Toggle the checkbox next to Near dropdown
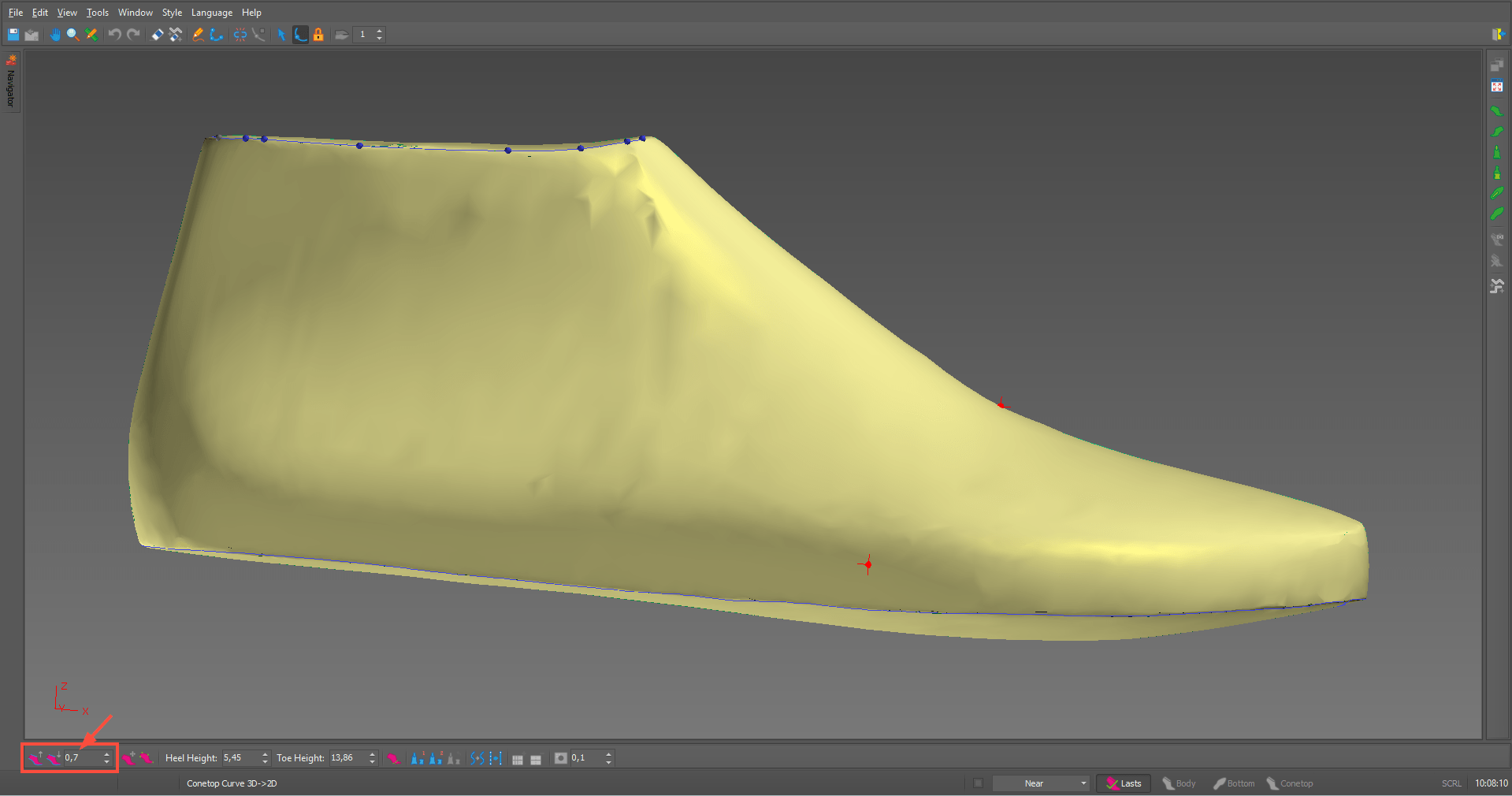 [x=978, y=783]
